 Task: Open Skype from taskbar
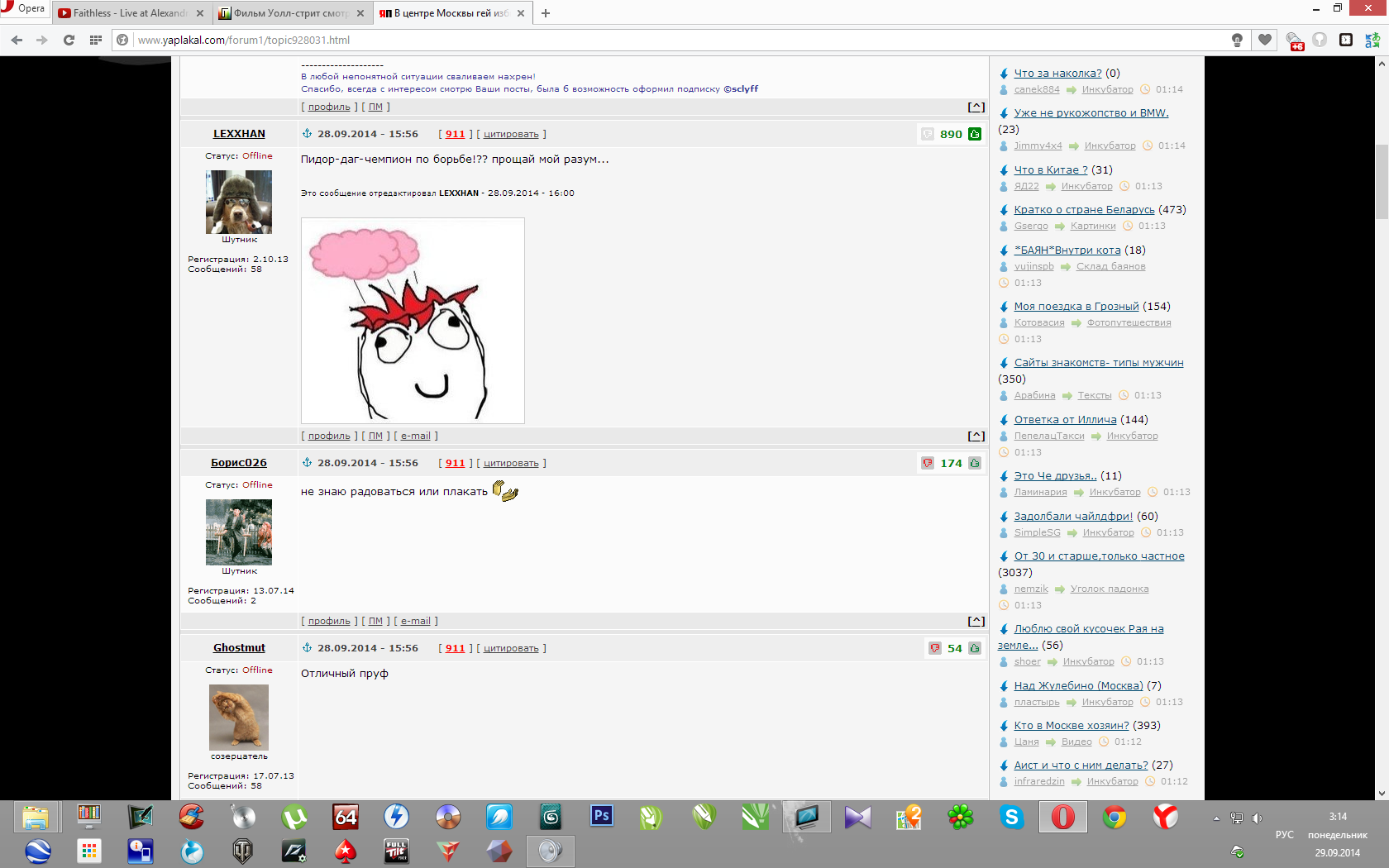(x=1012, y=818)
